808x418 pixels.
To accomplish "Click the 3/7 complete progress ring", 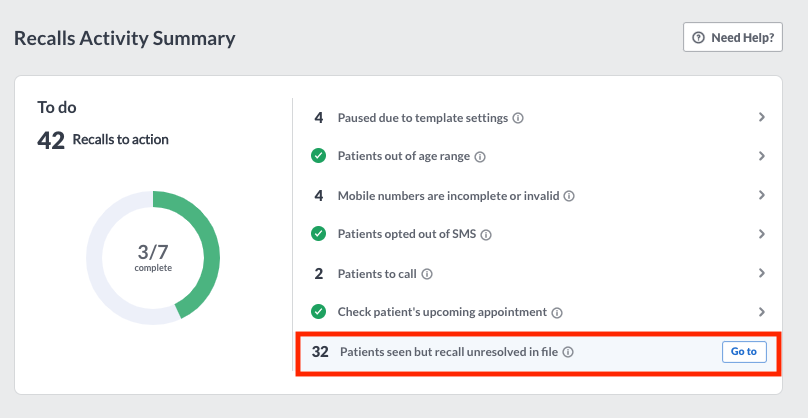I will (153, 258).
